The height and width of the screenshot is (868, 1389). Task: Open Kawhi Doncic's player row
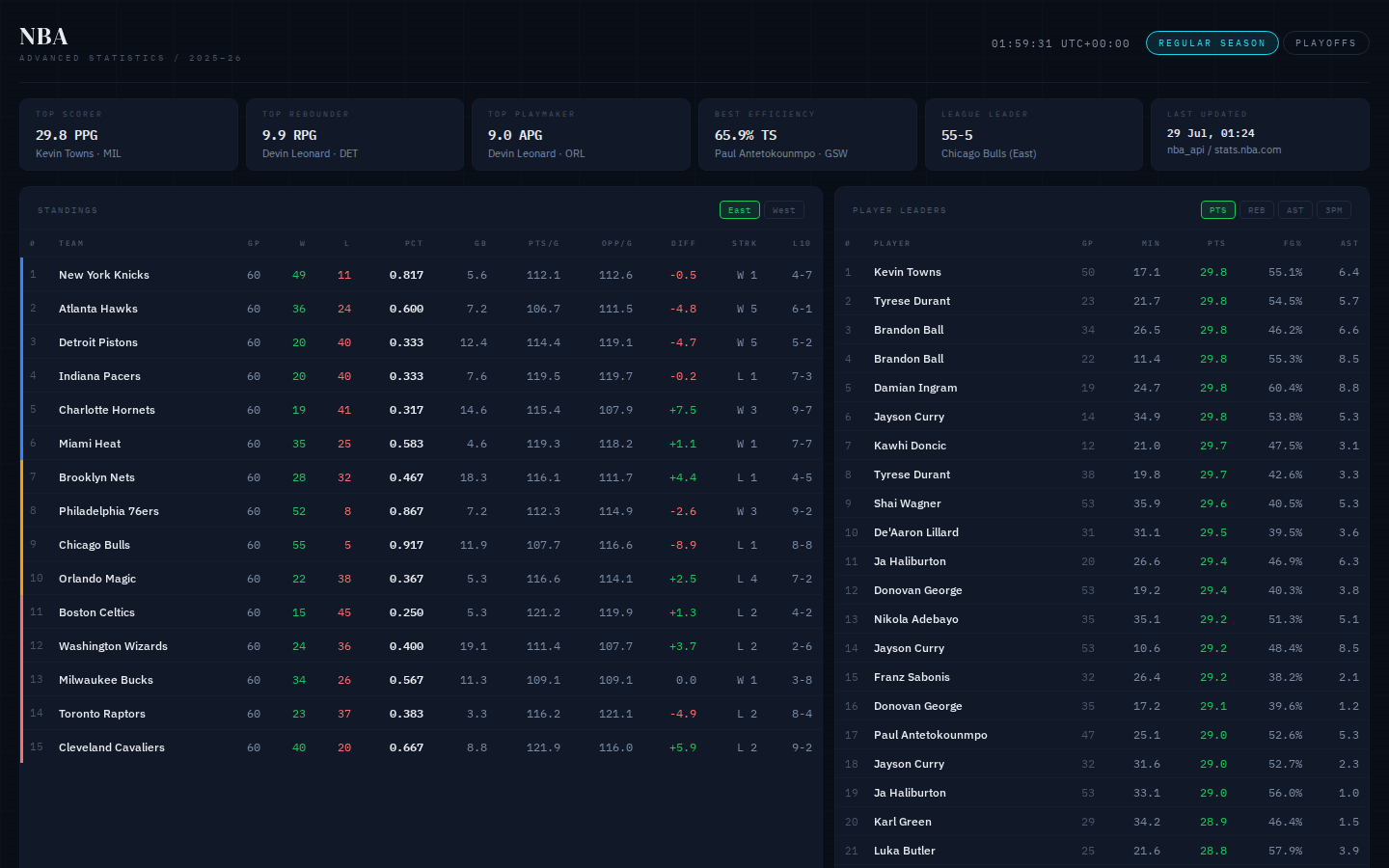pyautogui.click(x=1102, y=446)
